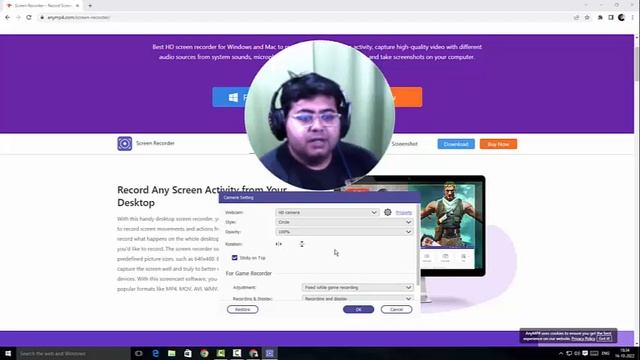The image size is (640, 360).
Task: Click the blue Download button on page
Action: point(456,144)
